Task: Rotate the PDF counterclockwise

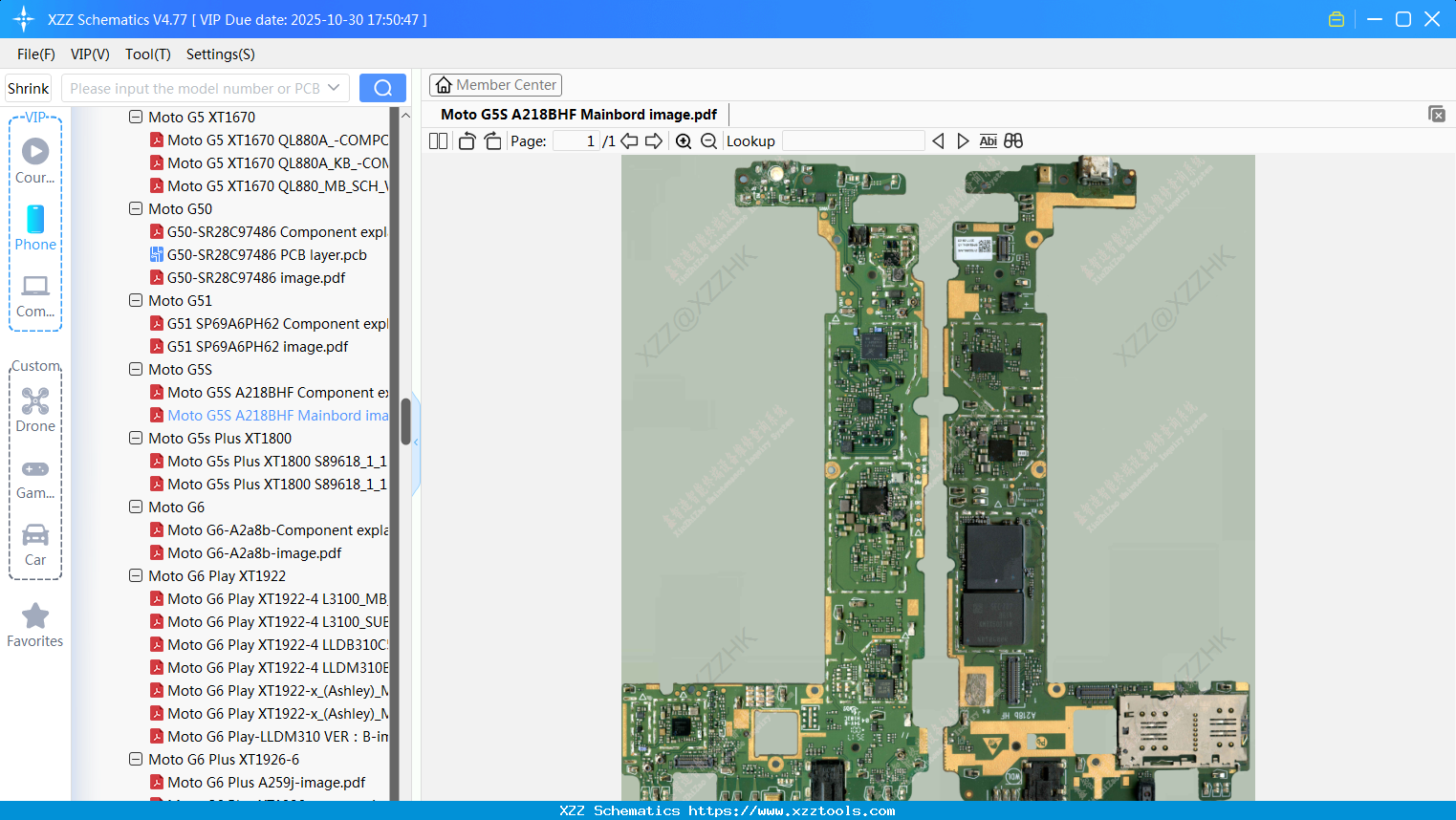Action: (466, 140)
